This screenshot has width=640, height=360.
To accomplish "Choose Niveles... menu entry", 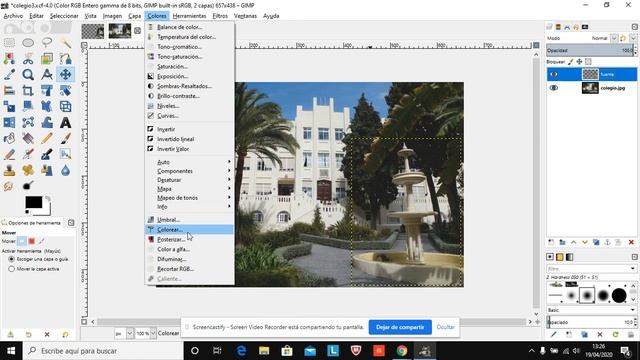I will [190, 106].
